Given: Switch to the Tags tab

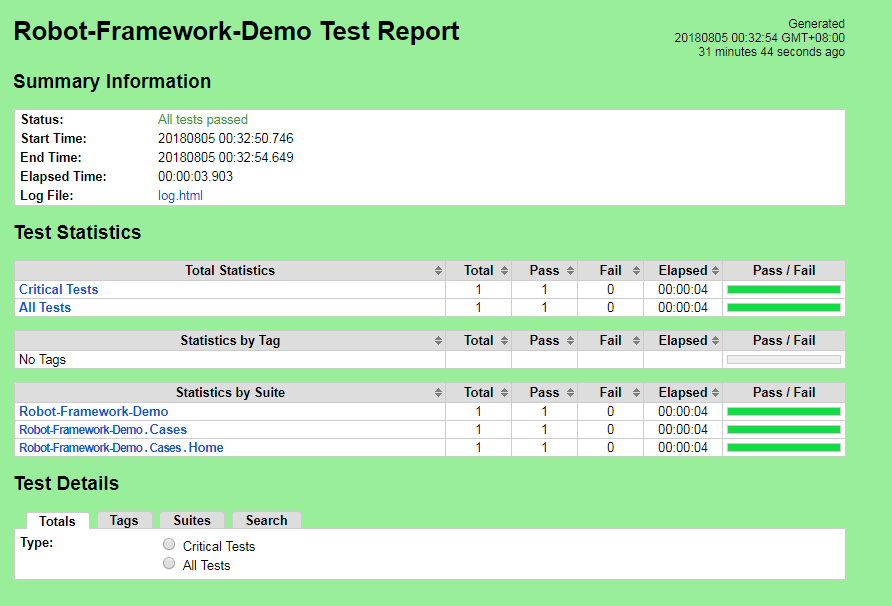Looking at the screenshot, I should point(124,520).
